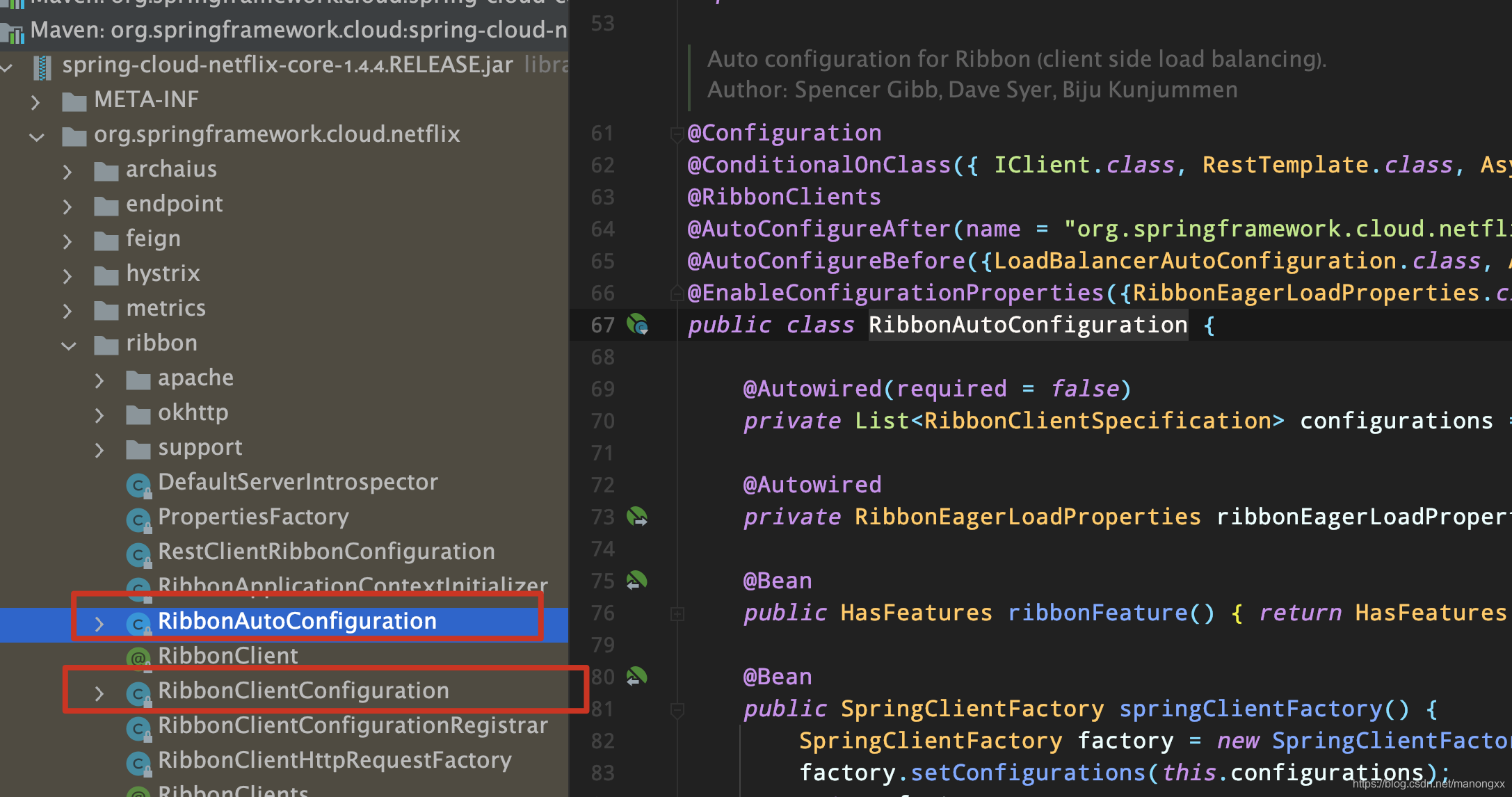Toggle fold marker on springClientFactory line 81
This screenshot has height=797, width=1512.
[677, 709]
